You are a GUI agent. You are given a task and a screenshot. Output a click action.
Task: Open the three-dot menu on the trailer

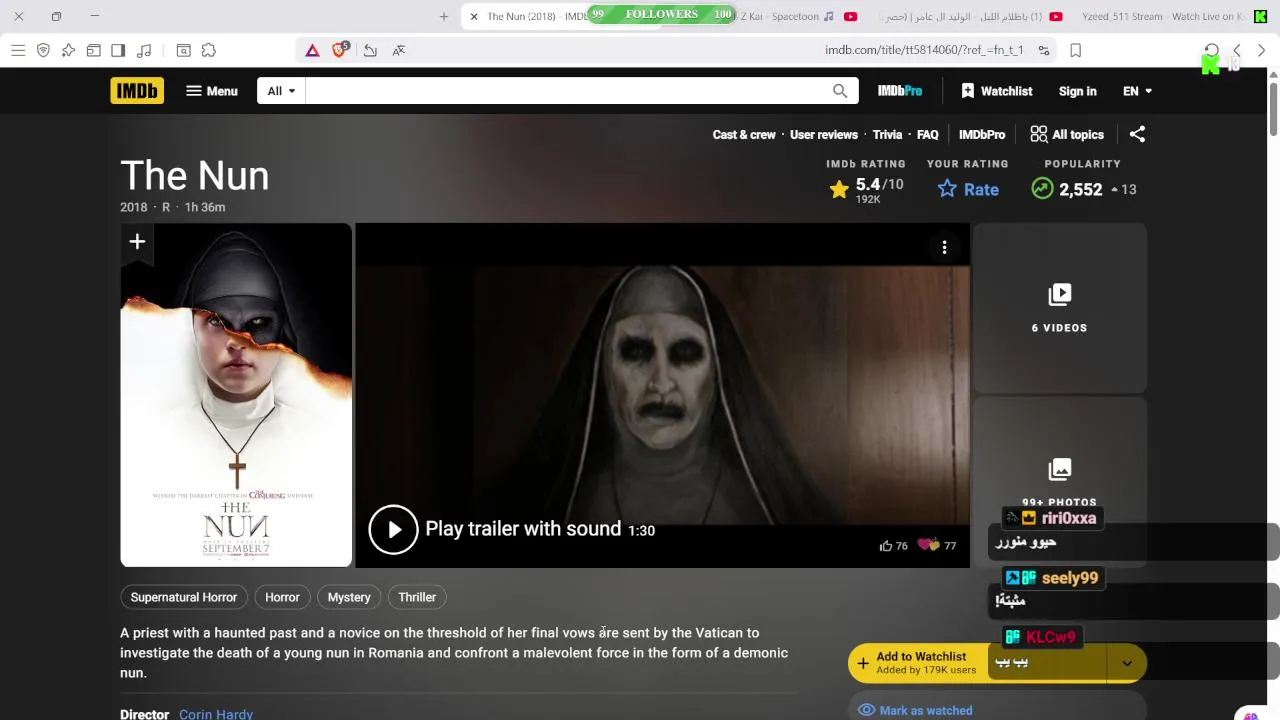click(944, 248)
